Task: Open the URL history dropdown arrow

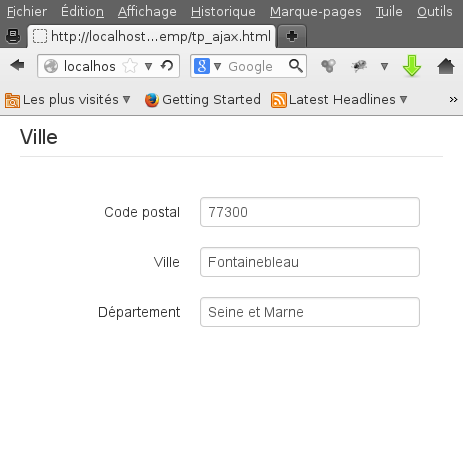Action: tap(149, 66)
